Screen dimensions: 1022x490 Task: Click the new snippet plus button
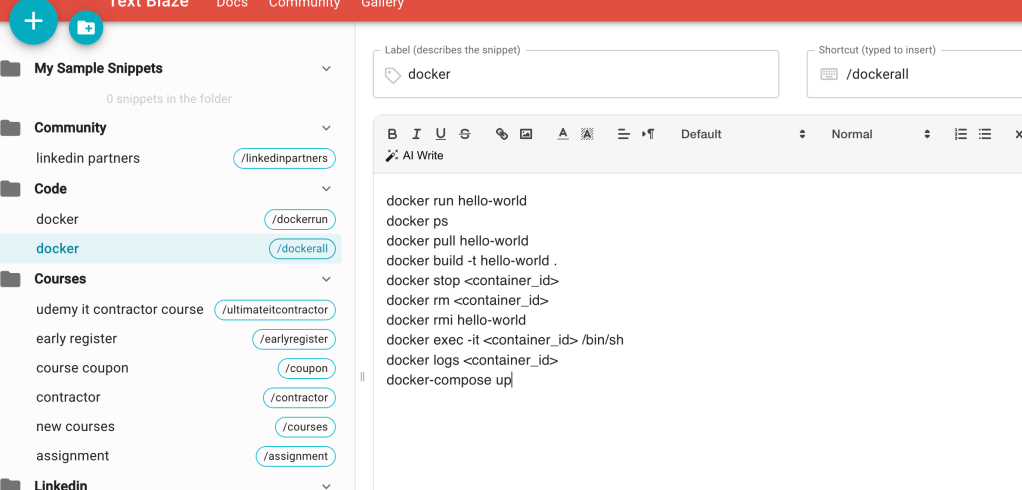click(x=33, y=21)
